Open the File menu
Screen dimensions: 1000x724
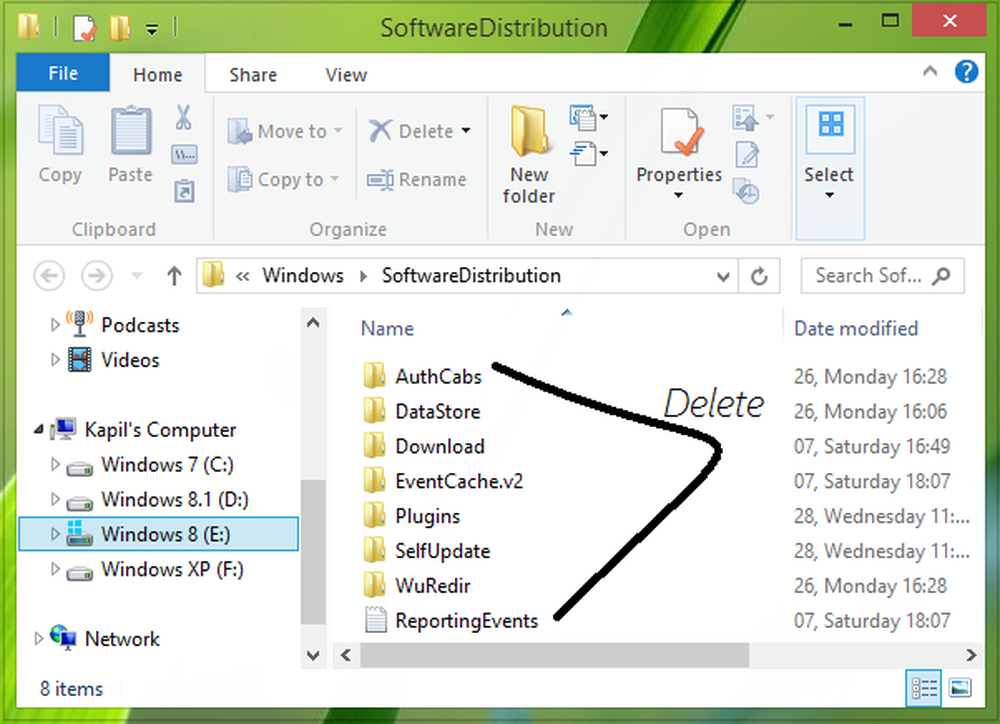pos(63,74)
